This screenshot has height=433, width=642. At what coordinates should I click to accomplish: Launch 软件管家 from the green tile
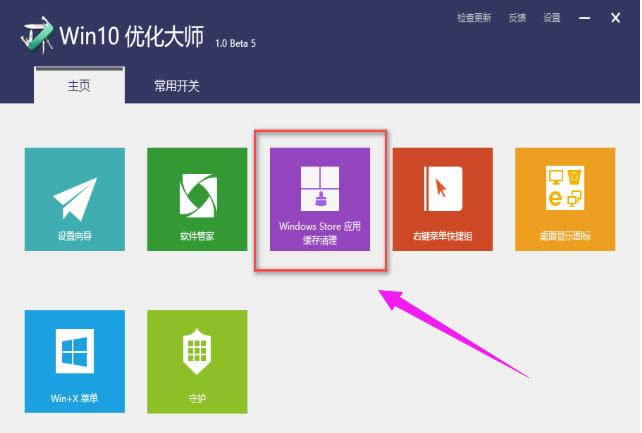pyautogui.click(x=197, y=198)
